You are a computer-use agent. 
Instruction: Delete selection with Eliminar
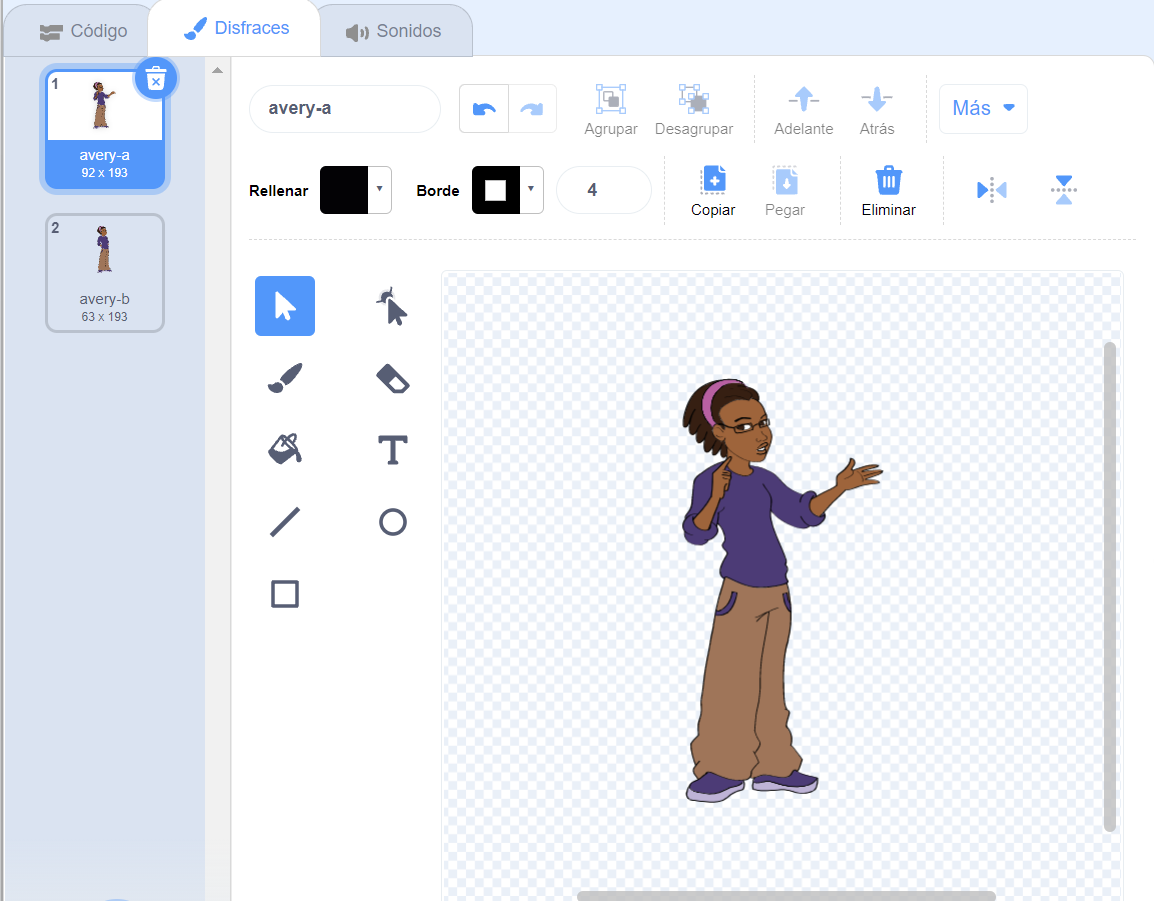tap(888, 191)
